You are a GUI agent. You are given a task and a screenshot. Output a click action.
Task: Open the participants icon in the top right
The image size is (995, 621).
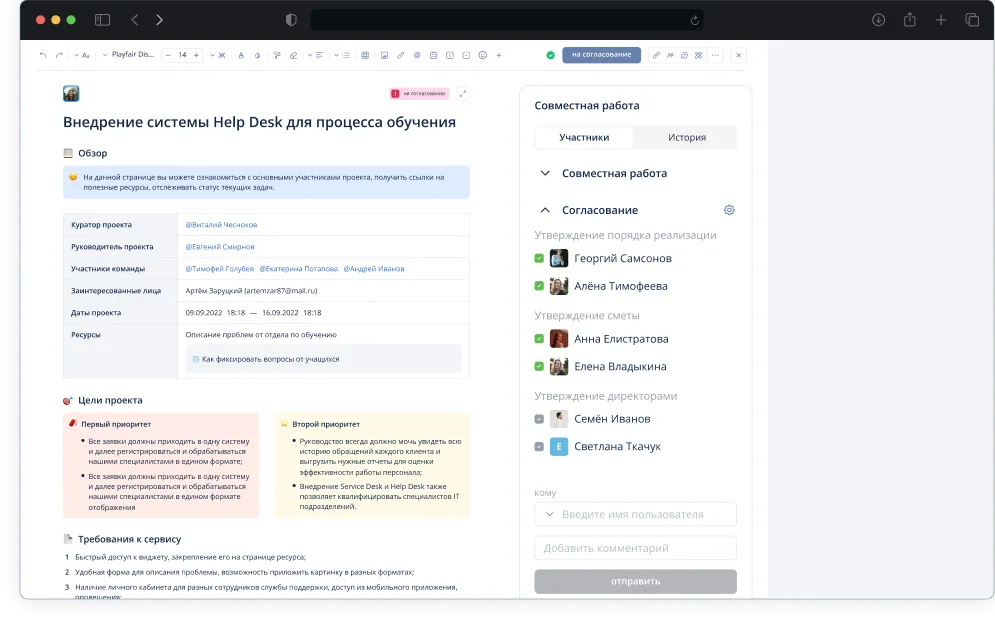click(x=670, y=55)
